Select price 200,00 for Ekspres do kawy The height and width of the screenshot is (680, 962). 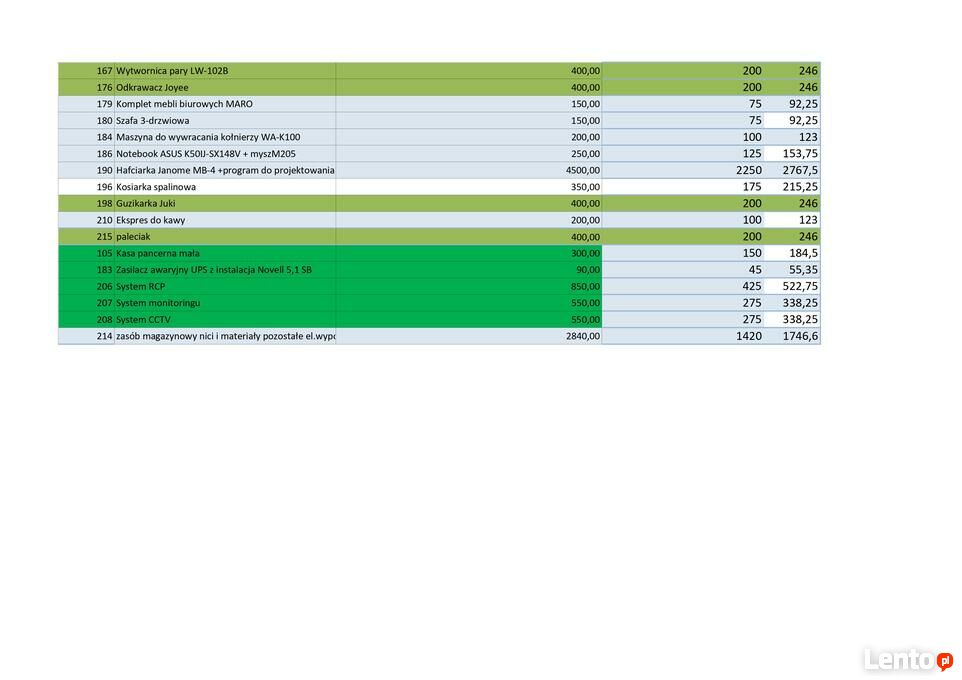tap(469, 220)
